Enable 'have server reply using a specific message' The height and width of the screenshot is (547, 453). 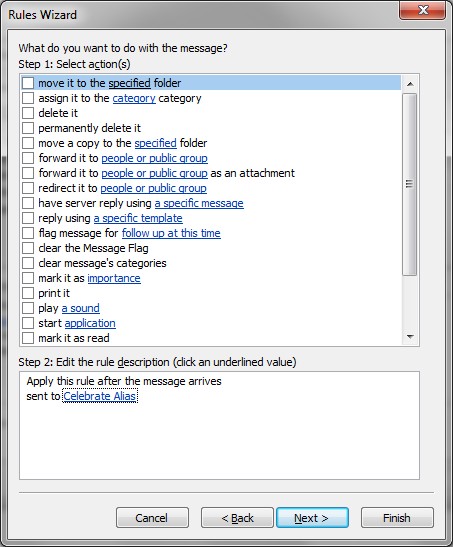[x=28, y=203]
